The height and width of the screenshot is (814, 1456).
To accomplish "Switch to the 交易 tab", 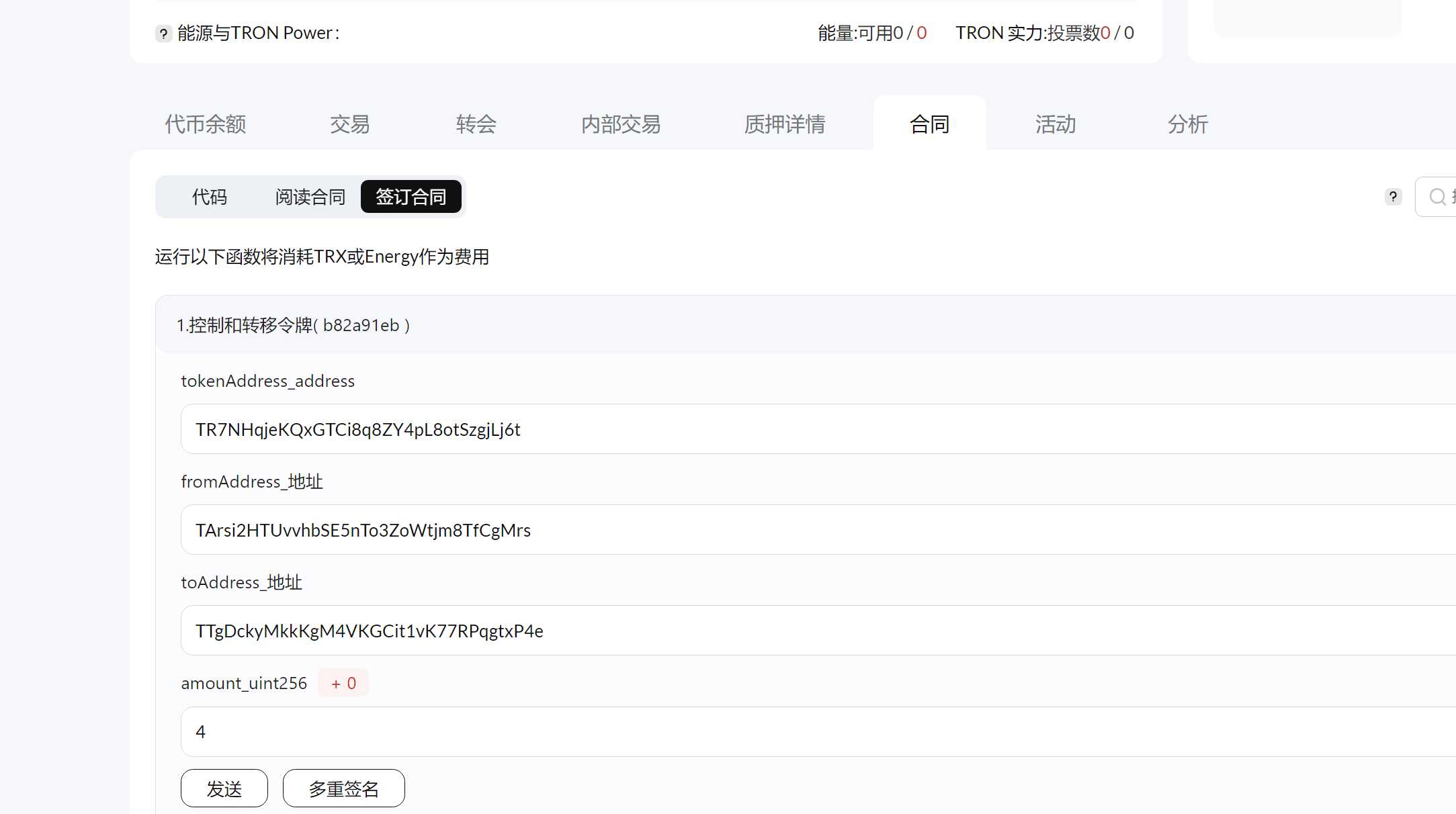I will [349, 124].
